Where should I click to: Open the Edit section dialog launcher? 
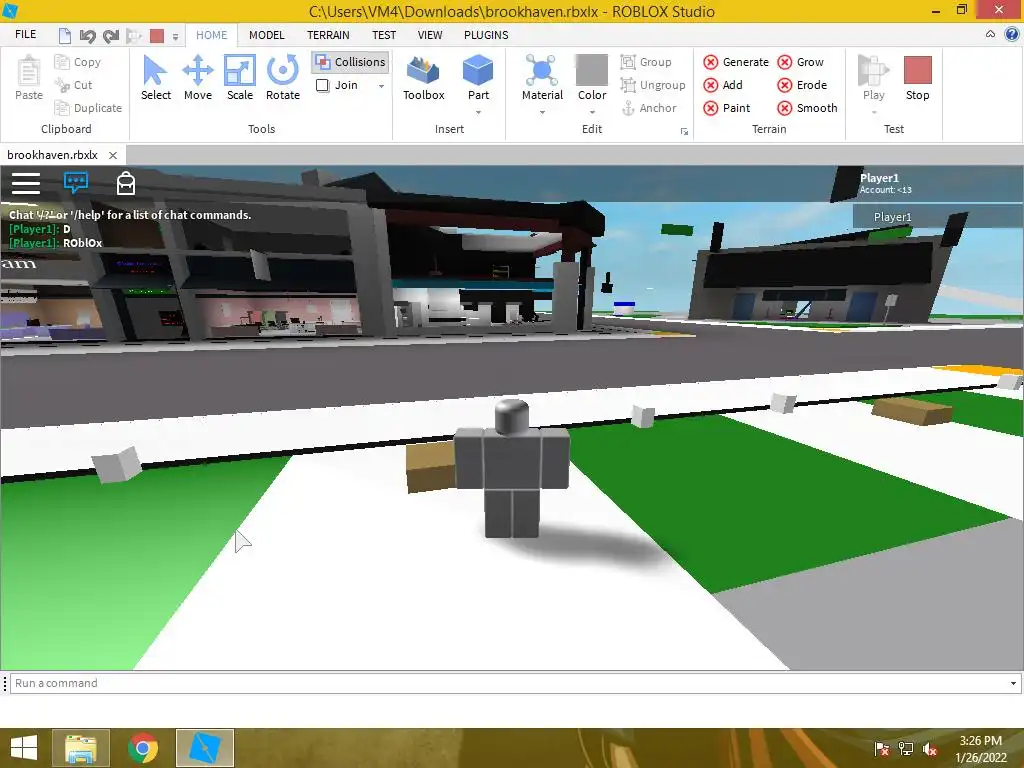pos(684,131)
